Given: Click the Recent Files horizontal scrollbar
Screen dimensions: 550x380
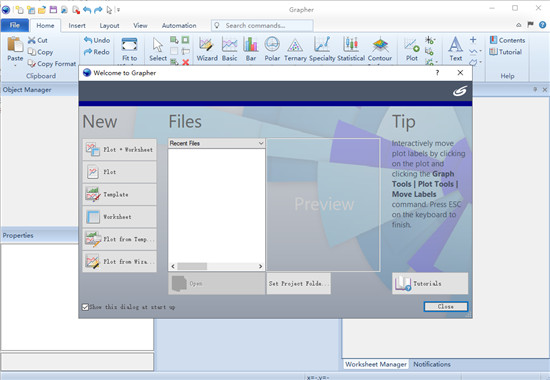Looking at the screenshot, I should [216, 266].
